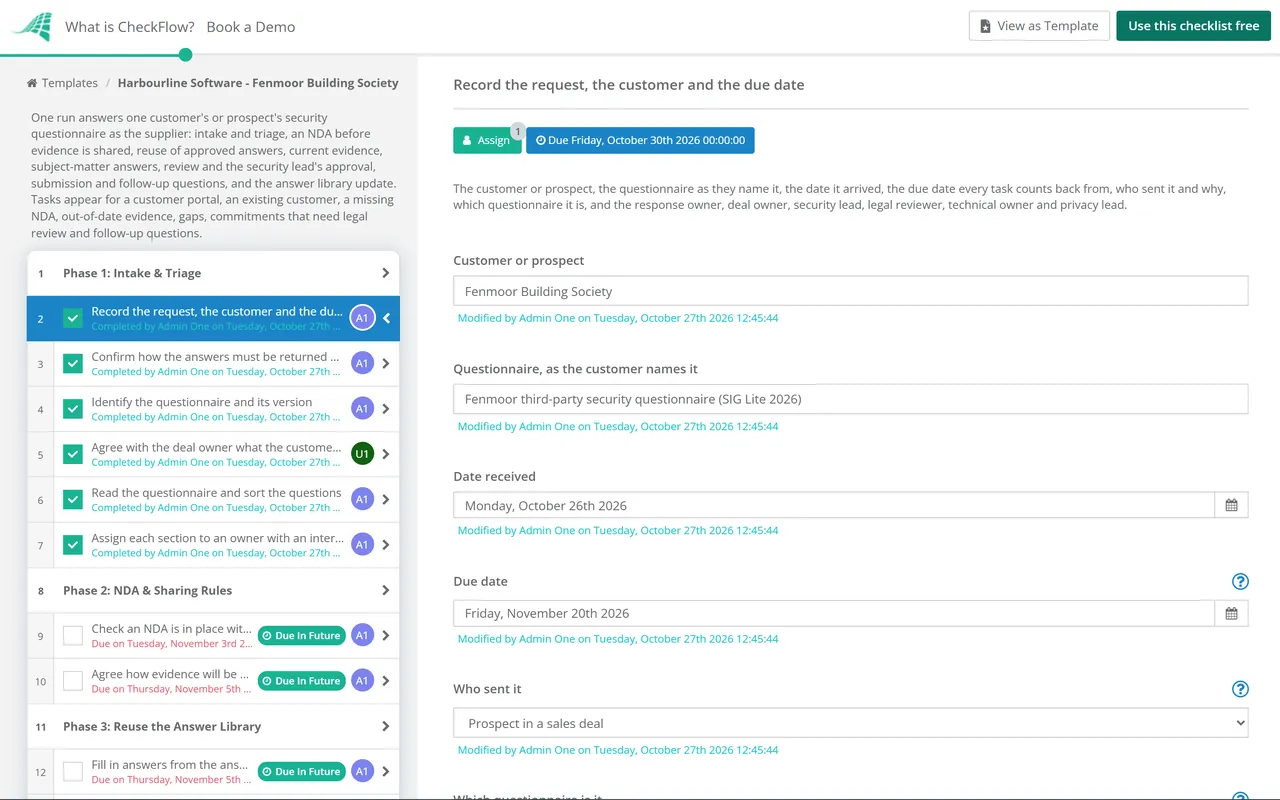
Task: Uncheck Agree with the deal owner task
Action: pos(73,454)
